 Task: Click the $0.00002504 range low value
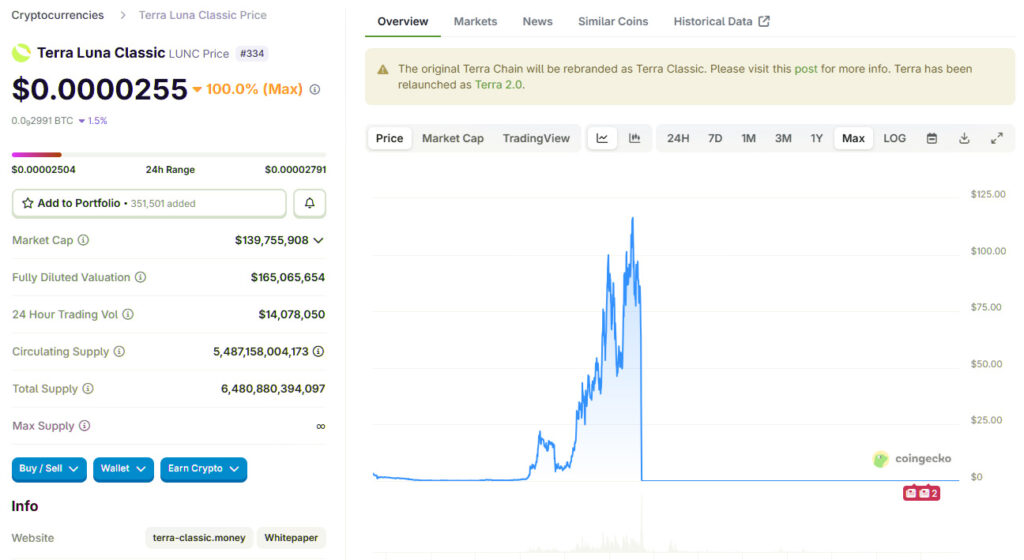coord(43,170)
